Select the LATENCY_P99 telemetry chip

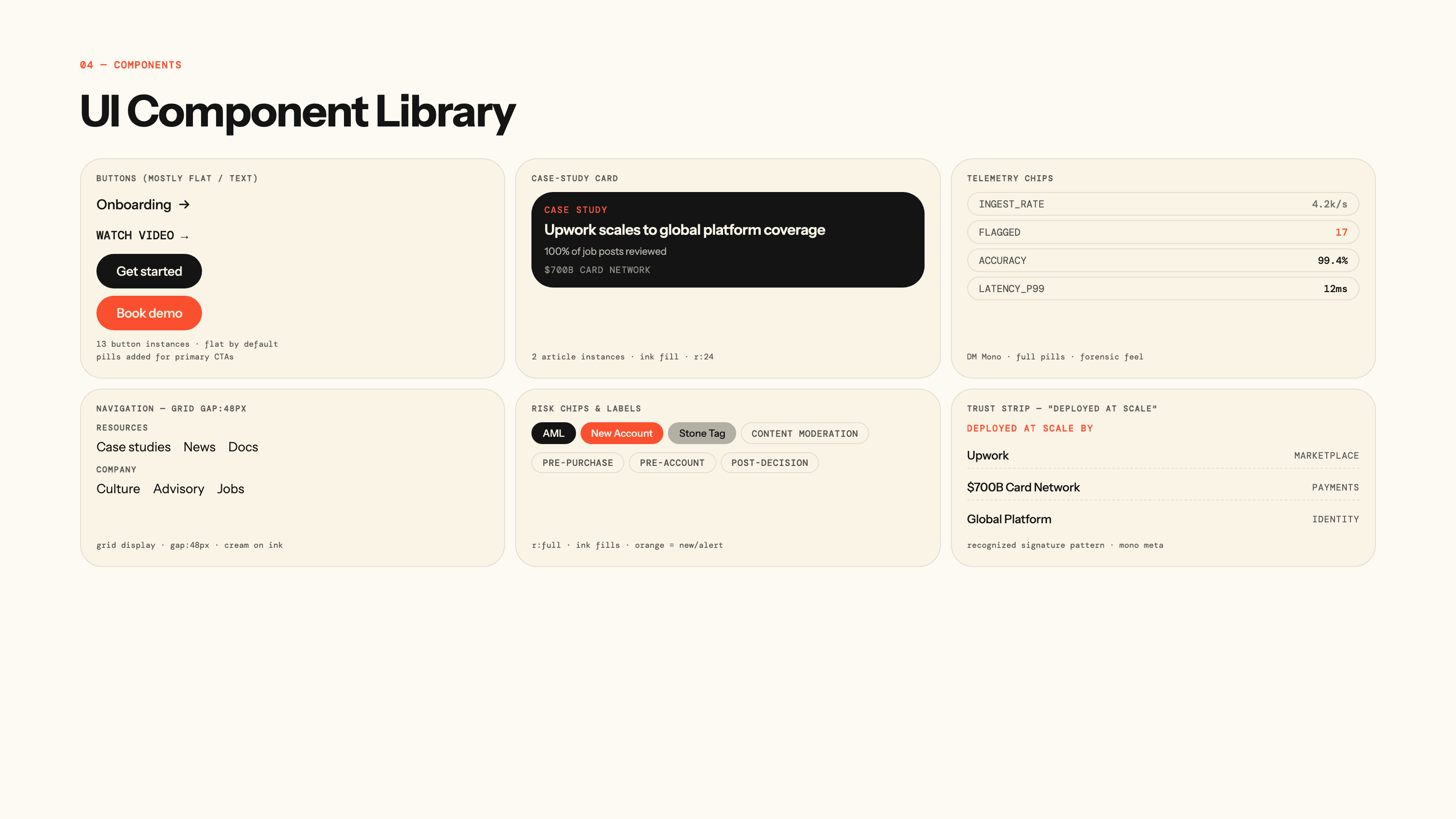coord(1163,289)
